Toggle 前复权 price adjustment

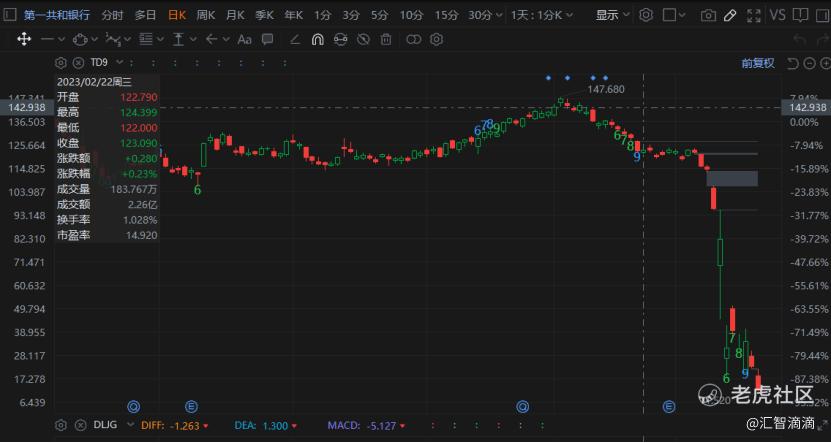pyautogui.click(x=758, y=64)
